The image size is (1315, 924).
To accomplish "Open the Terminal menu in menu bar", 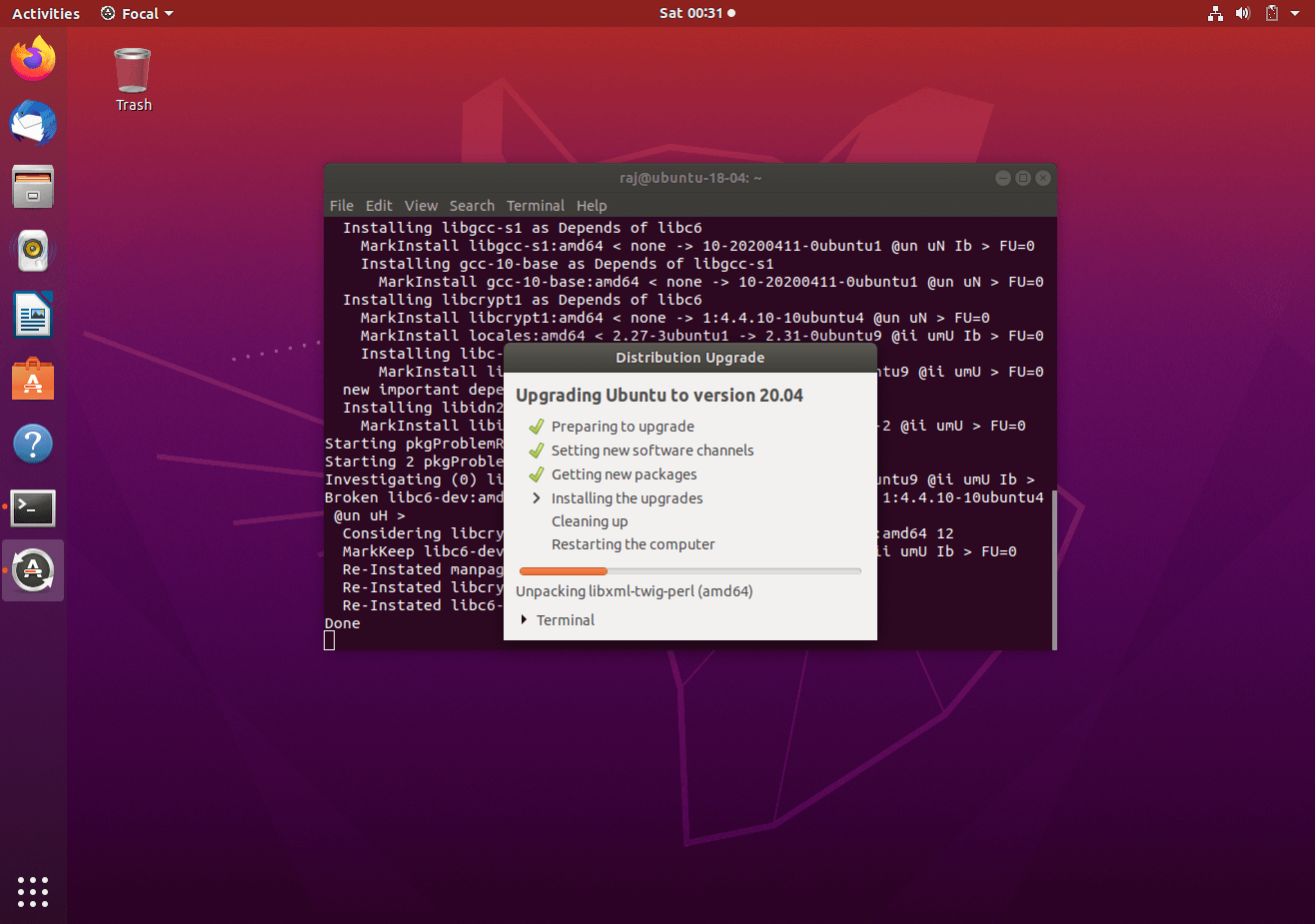I will 536,206.
